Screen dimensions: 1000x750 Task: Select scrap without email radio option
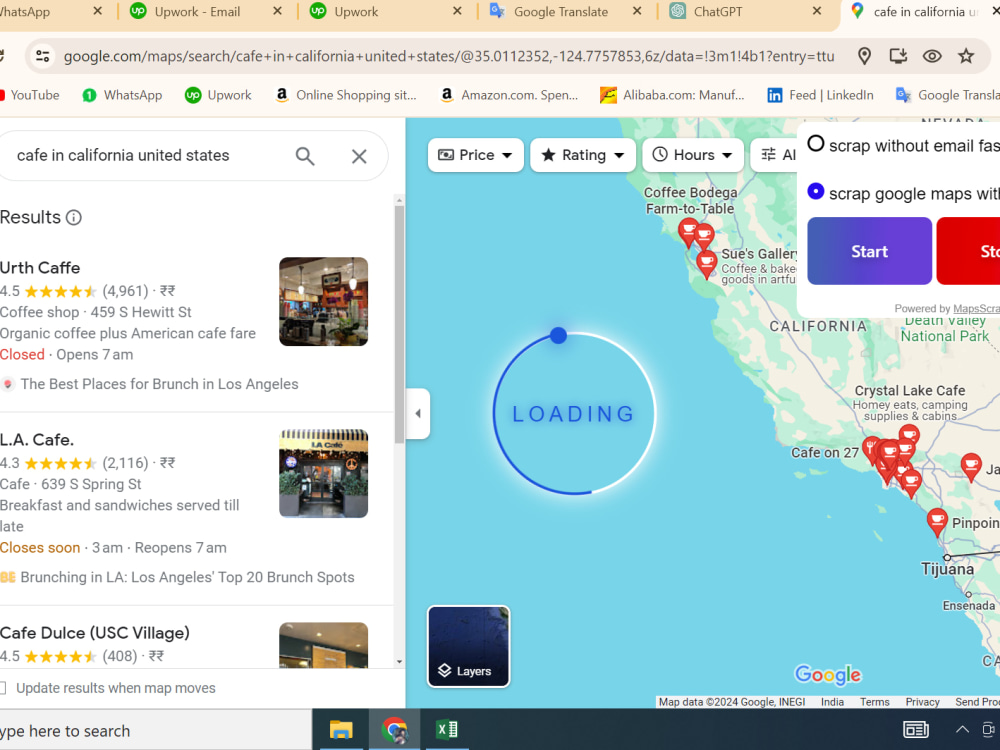coord(816,143)
